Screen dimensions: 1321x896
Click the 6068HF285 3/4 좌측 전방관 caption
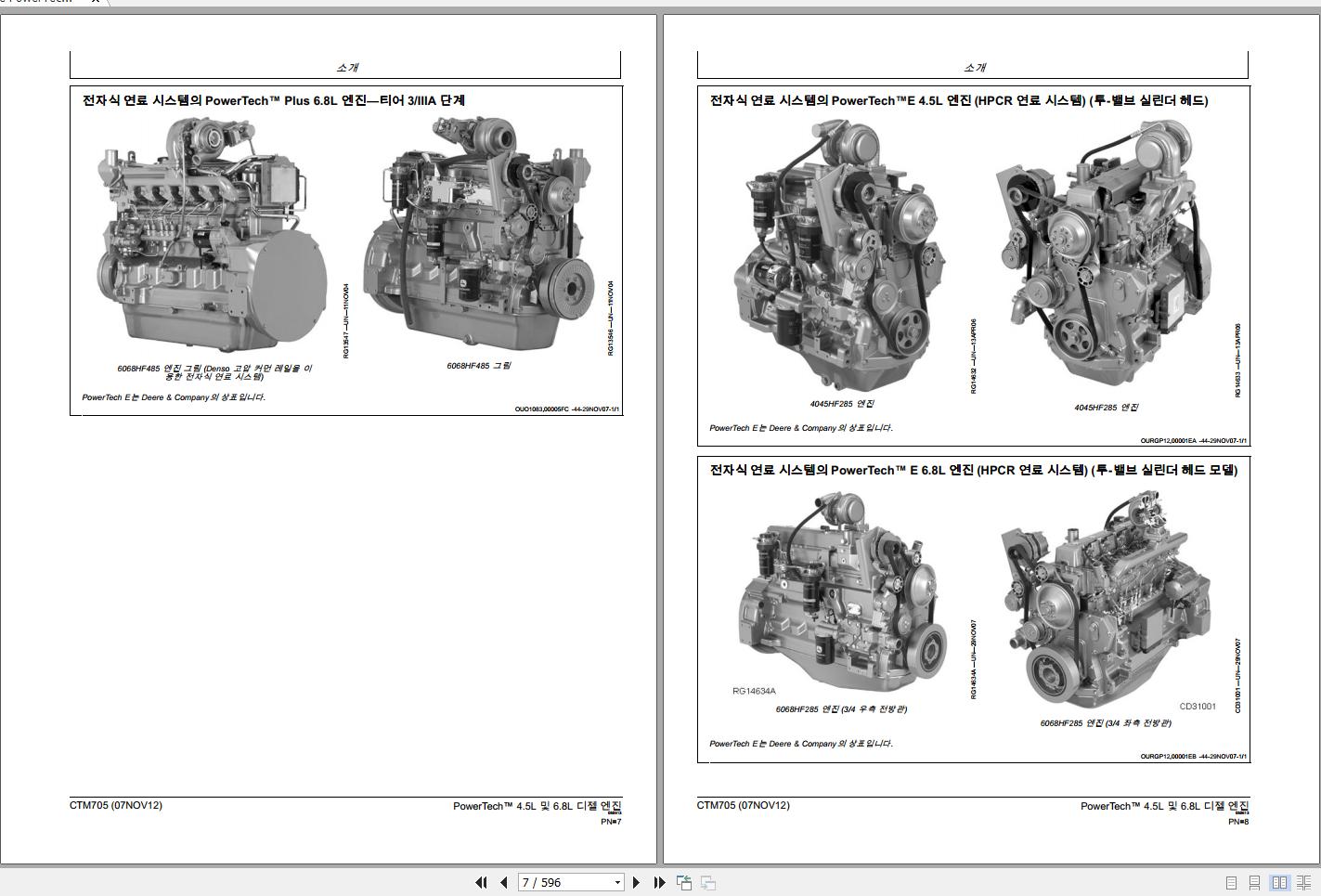point(1106,723)
